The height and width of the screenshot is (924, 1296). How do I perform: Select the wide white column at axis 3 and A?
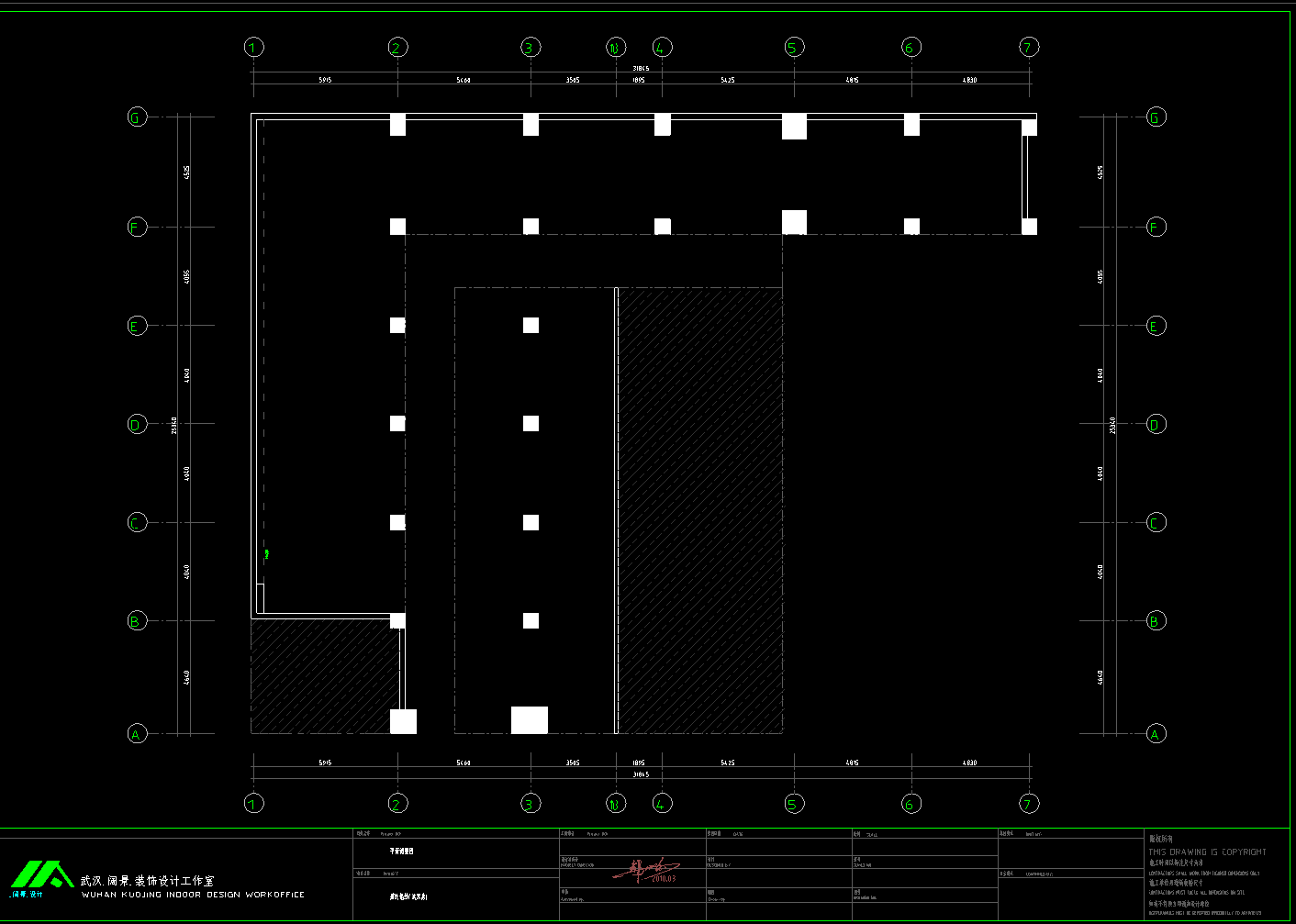(530, 720)
